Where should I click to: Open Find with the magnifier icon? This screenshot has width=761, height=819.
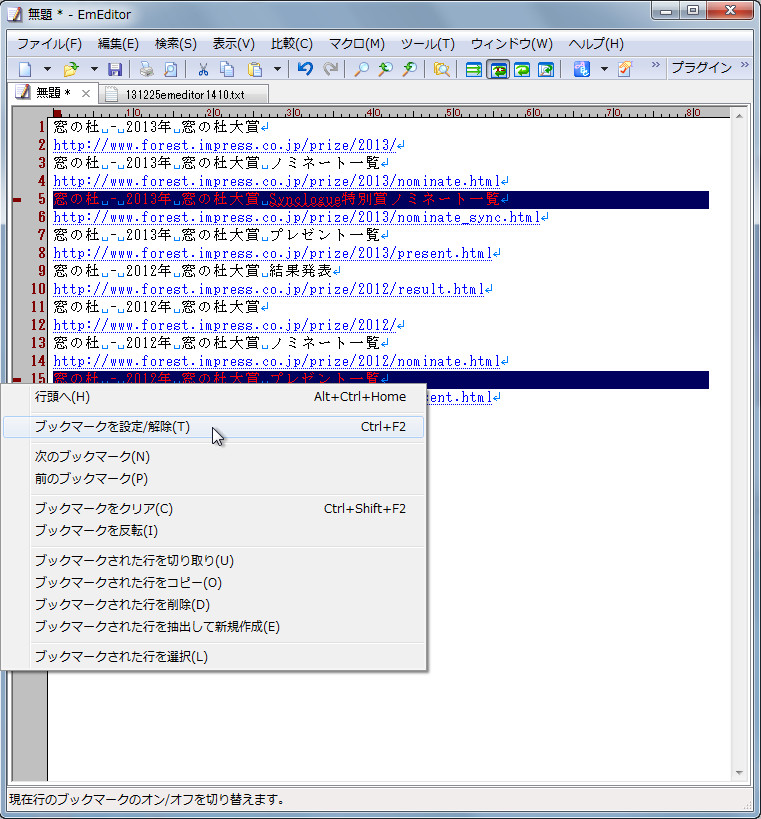(x=361, y=69)
